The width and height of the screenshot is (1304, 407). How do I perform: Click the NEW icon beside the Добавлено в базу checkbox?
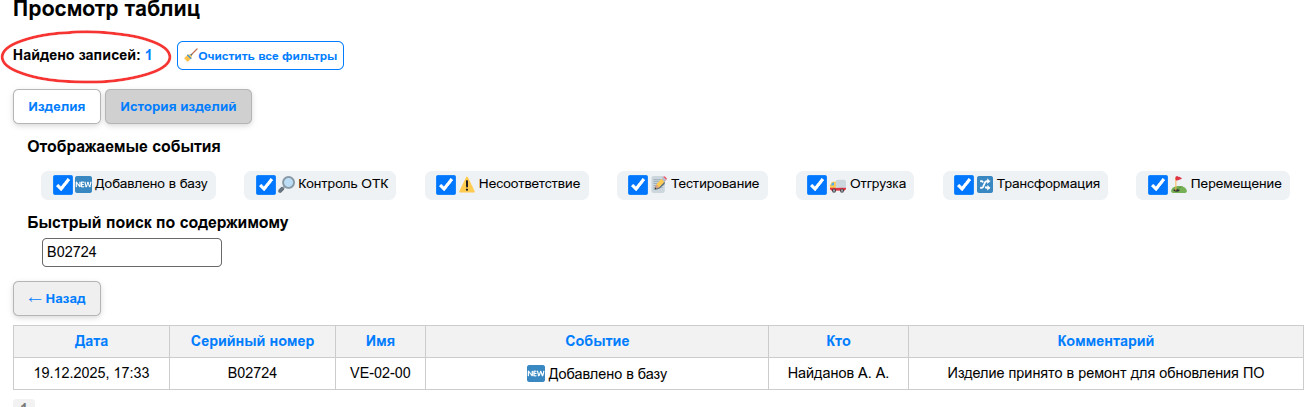[83, 185]
